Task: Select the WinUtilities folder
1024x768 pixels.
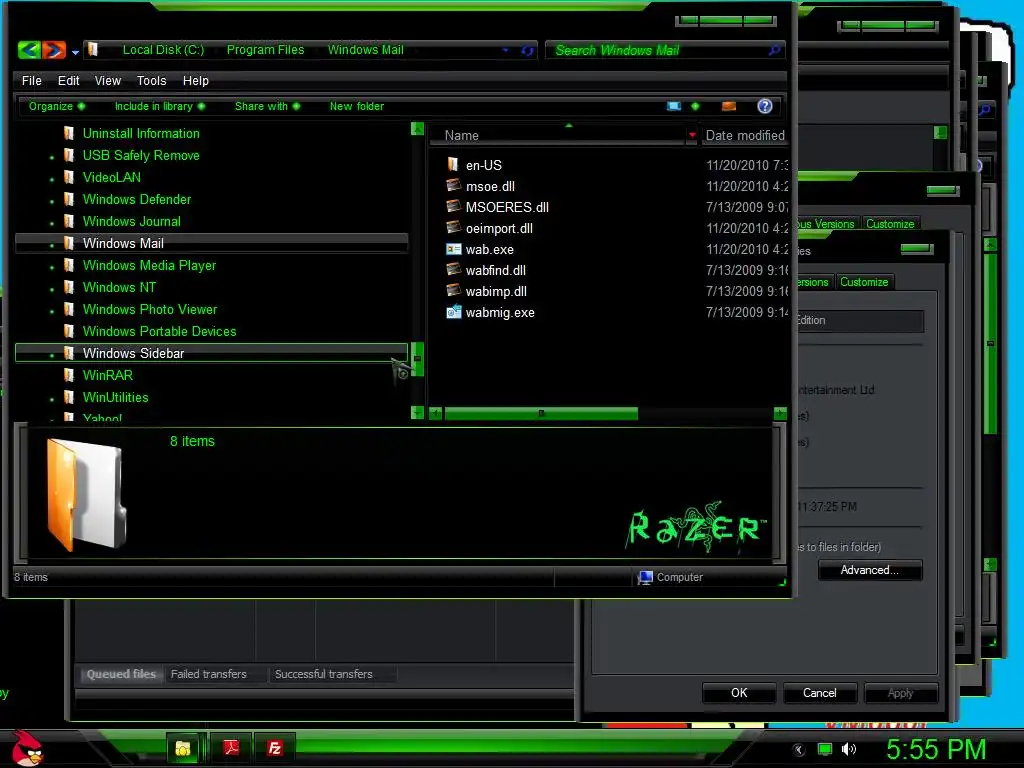Action: [115, 397]
